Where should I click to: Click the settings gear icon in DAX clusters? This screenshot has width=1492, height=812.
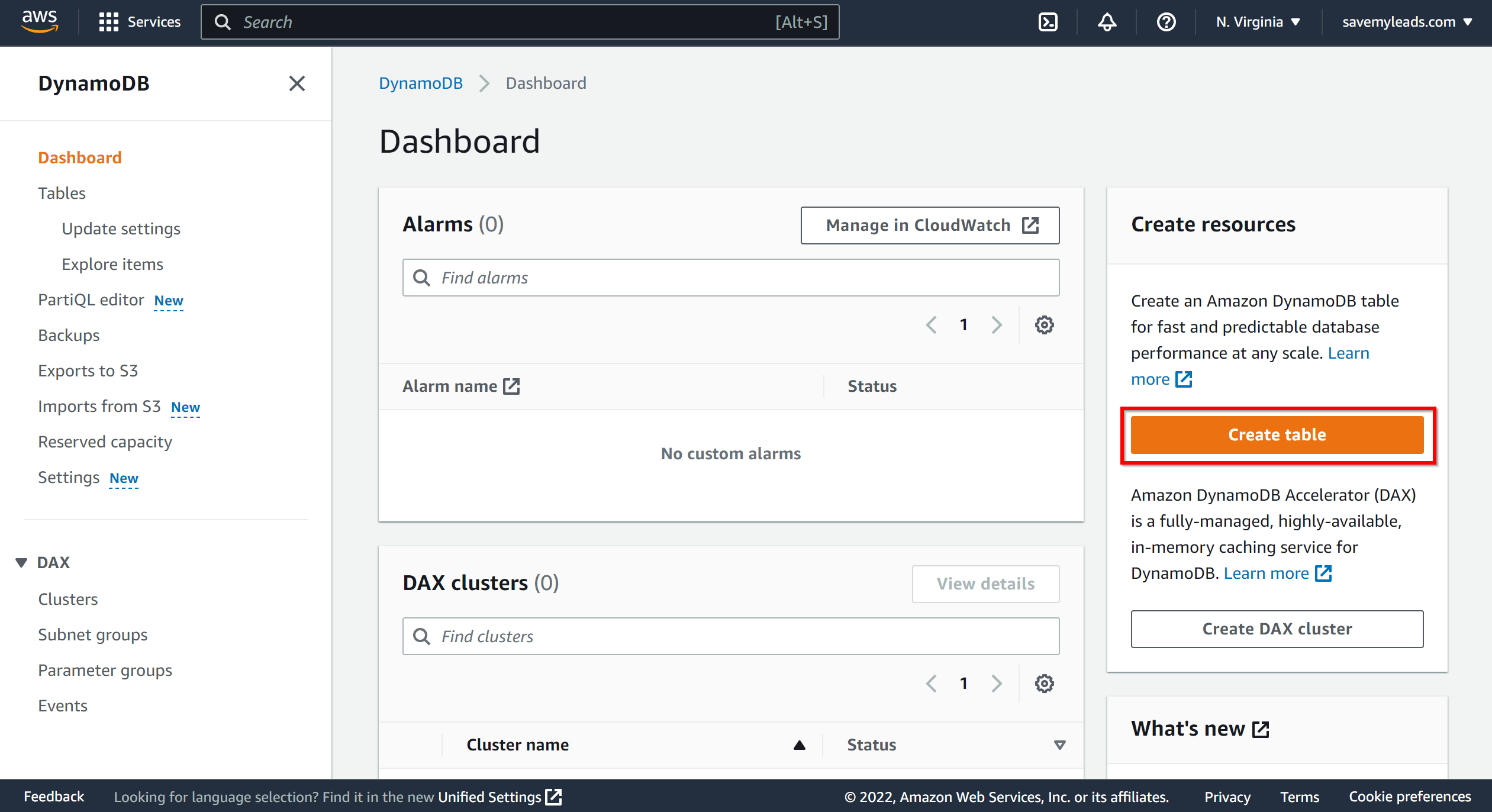[x=1043, y=682]
